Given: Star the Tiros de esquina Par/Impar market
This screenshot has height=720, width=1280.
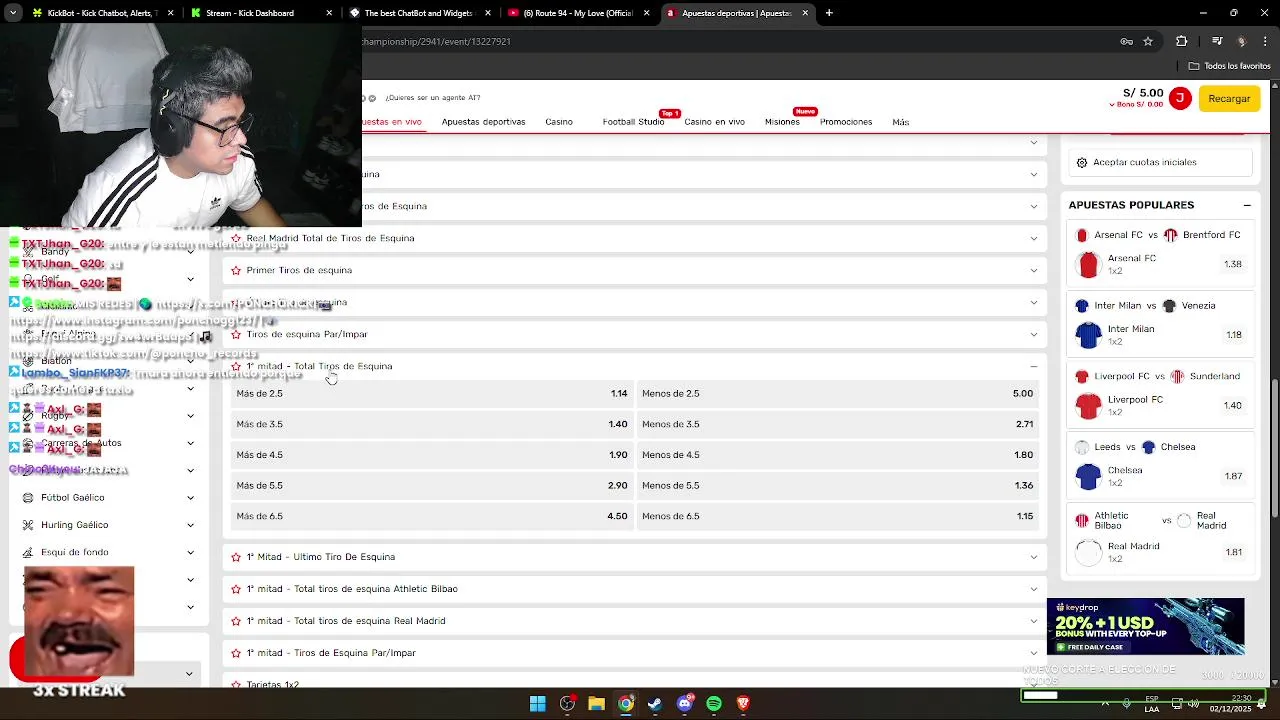Looking at the screenshot, I should [x=236, y=334].
